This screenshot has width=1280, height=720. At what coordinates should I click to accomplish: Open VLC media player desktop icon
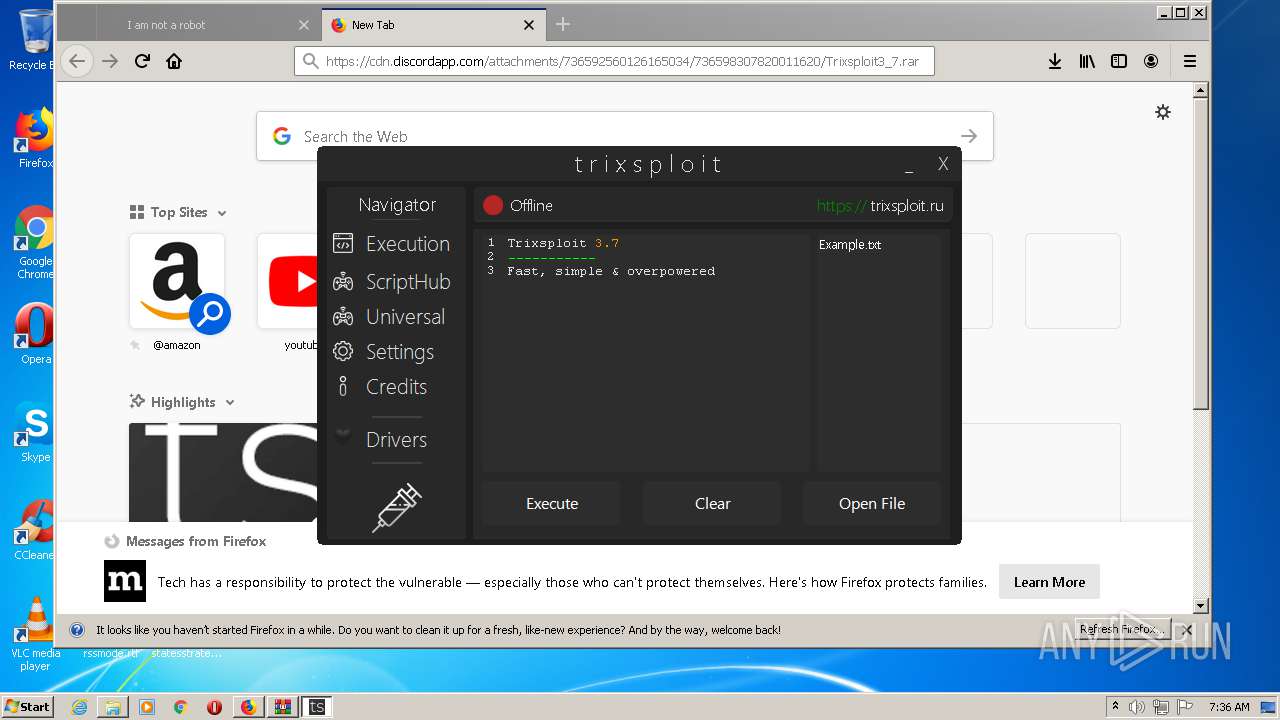click(36, 634)
